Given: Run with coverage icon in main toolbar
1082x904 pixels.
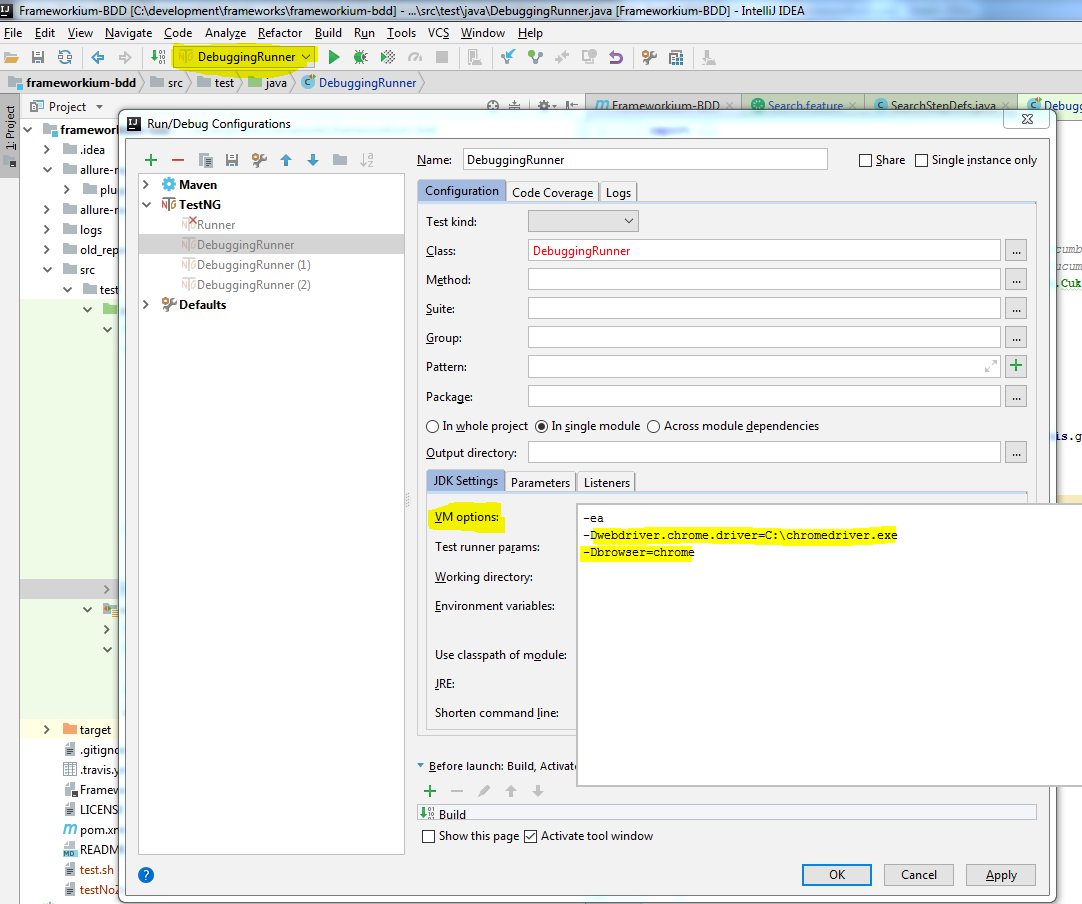Looking at the screenshot, I should pyautogui.click(x=388, y=57).
